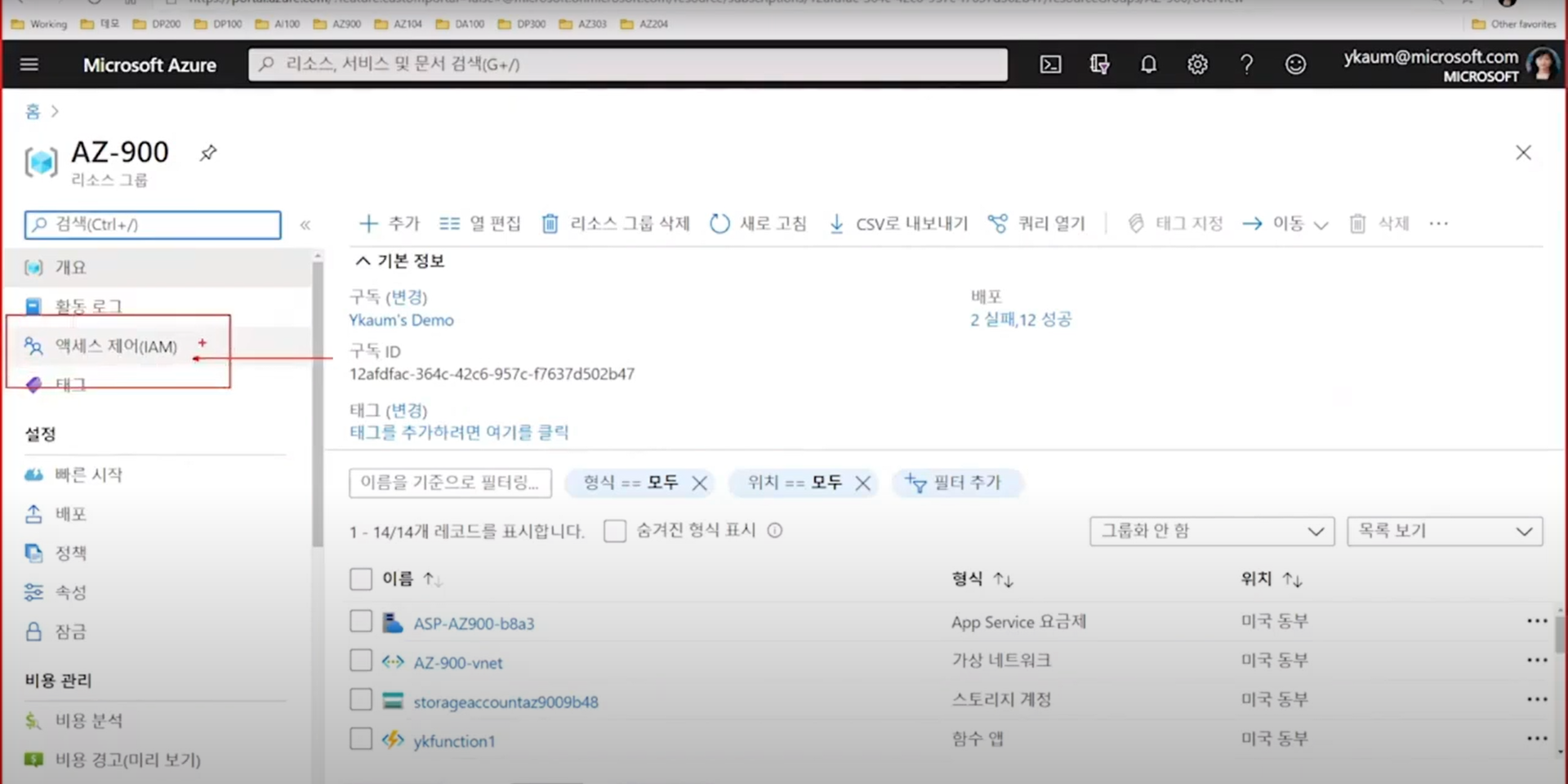Remove the 형식 == 모두 filter
The image size is (1568, 784).
[699, 483]
